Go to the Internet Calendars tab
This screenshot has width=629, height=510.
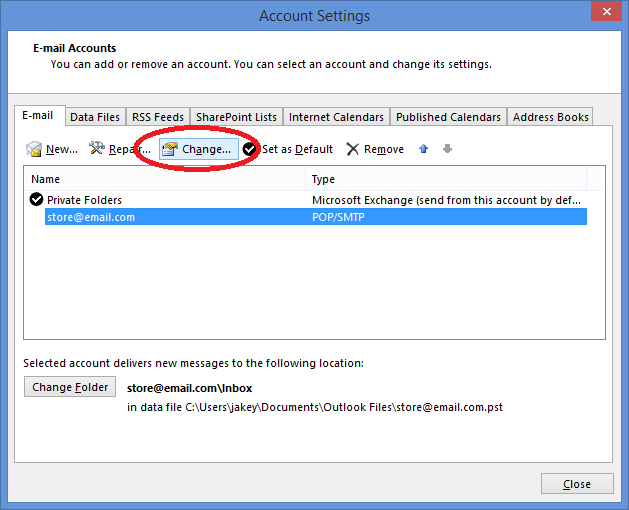click(x=337, y=117)
